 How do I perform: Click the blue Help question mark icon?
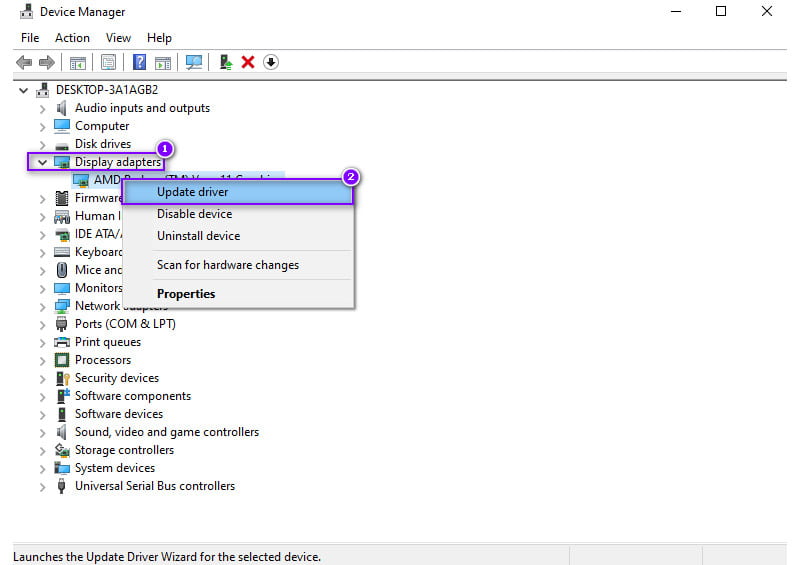pyautogui.click(x=140, y=62)
